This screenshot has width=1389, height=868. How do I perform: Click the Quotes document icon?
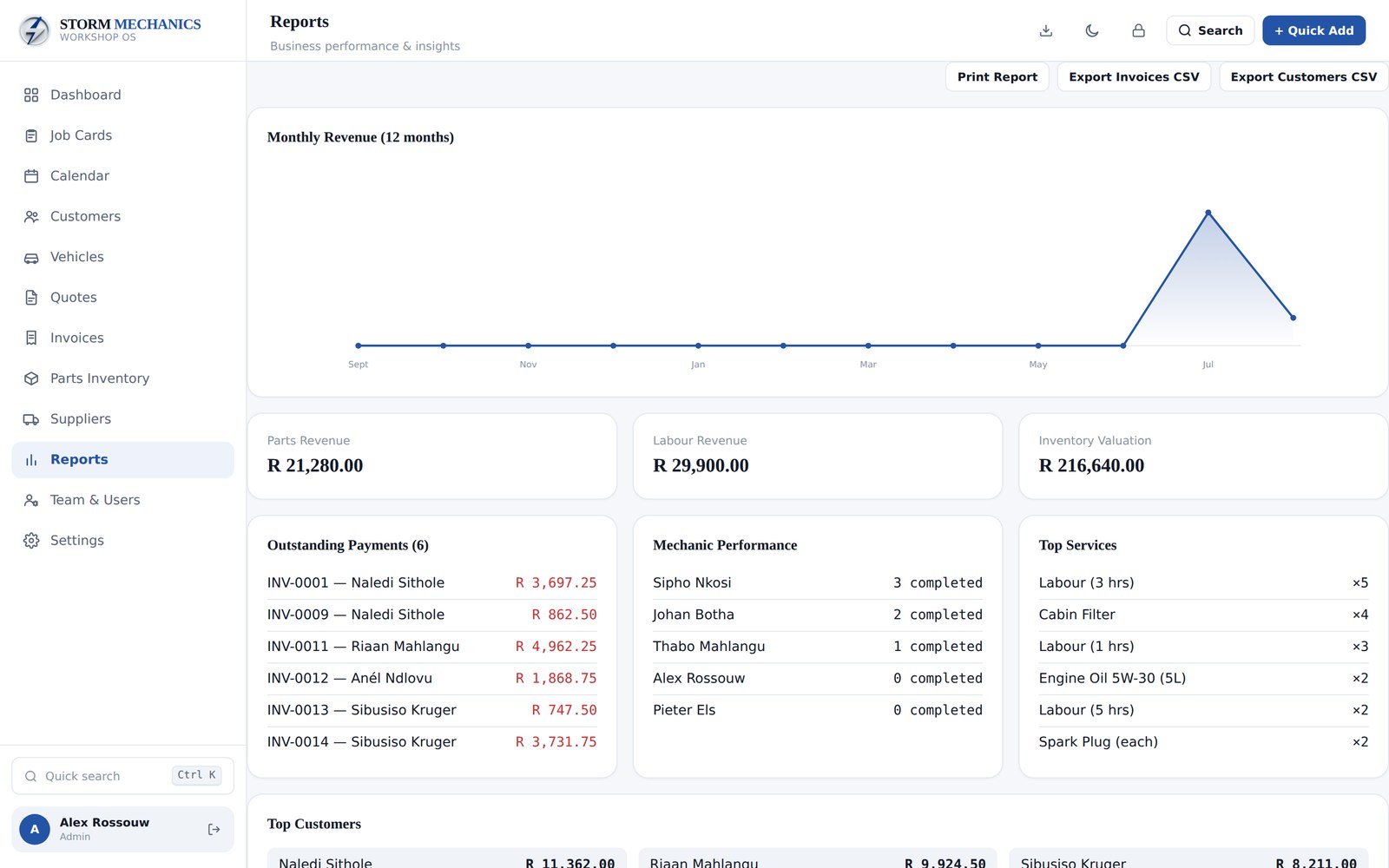pos(31,298)
